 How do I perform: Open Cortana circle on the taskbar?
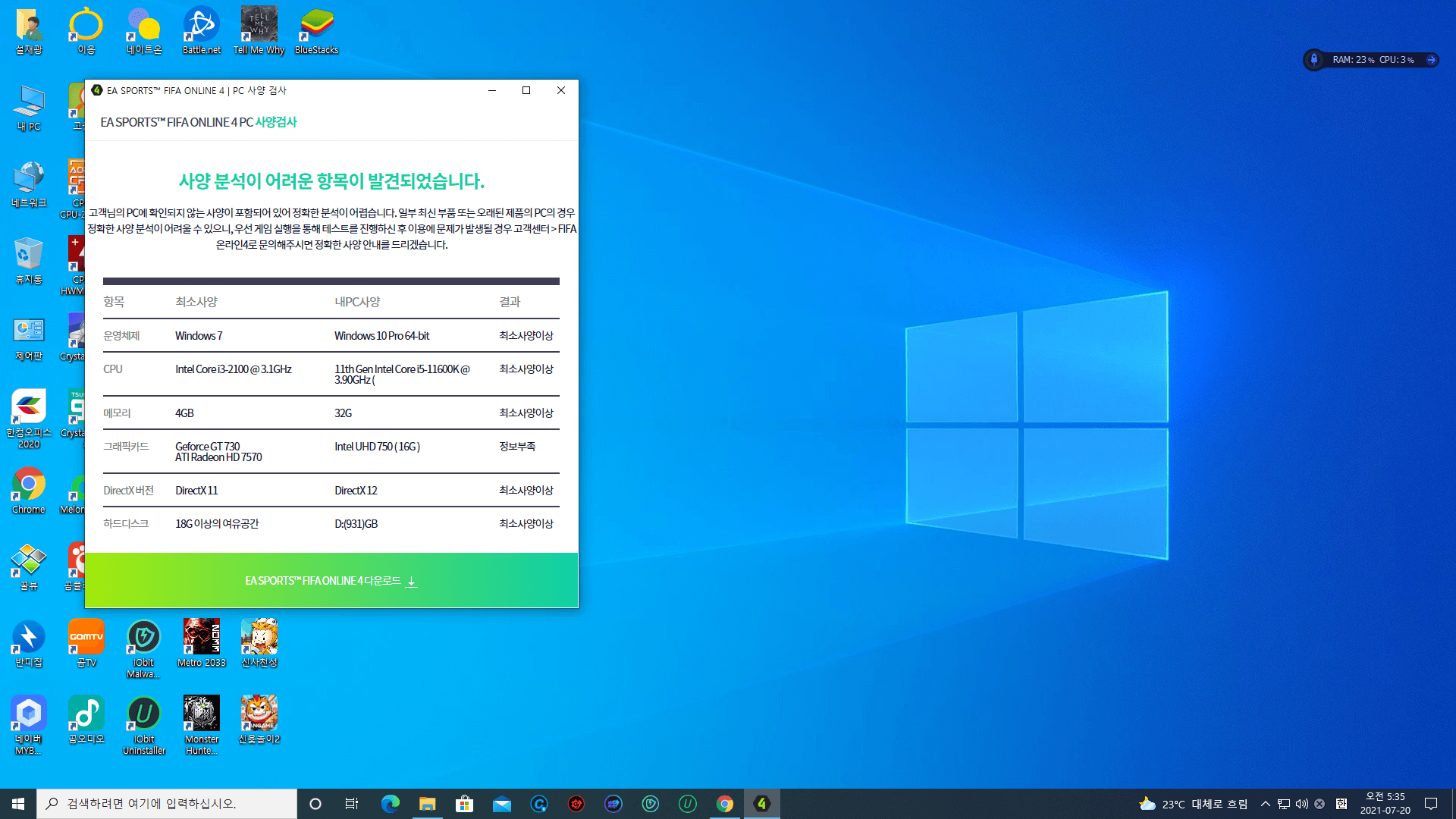click(315, 804)
